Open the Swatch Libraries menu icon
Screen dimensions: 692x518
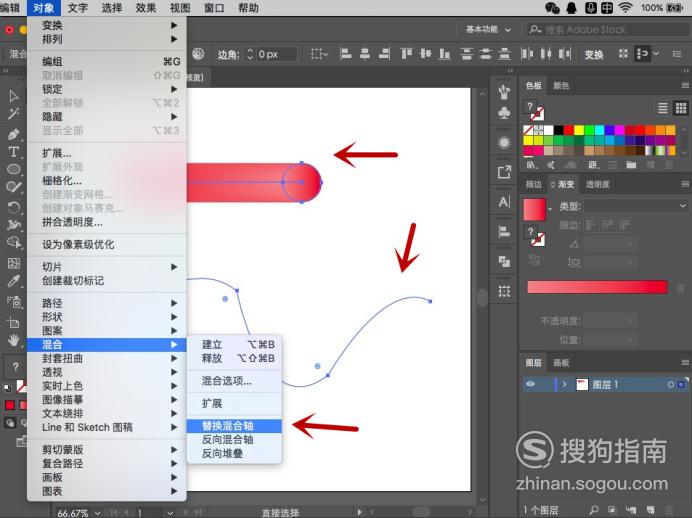coord(532,165)
